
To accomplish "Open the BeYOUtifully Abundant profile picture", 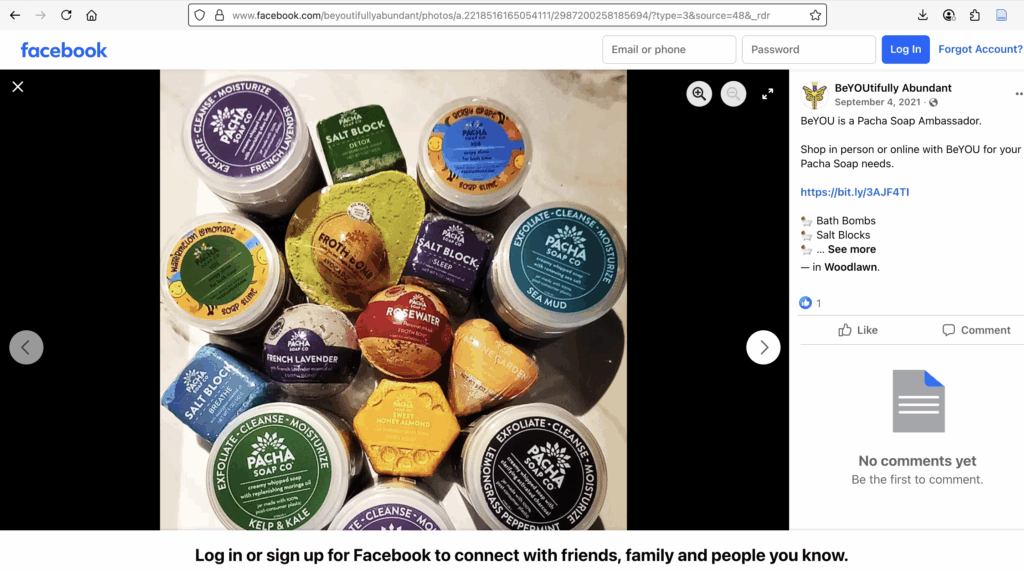I will coord(814,95).
